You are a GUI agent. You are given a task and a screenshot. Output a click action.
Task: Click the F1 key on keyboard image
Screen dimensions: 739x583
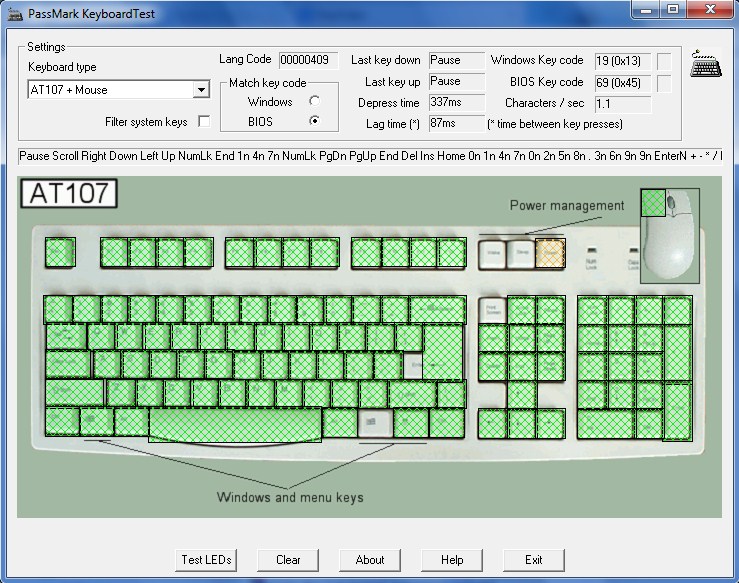pos(115,253)
